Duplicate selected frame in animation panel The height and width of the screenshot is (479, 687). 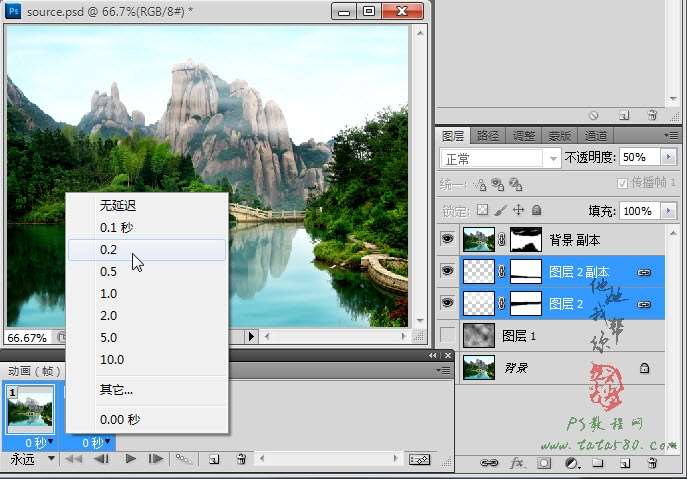(213, 459)
